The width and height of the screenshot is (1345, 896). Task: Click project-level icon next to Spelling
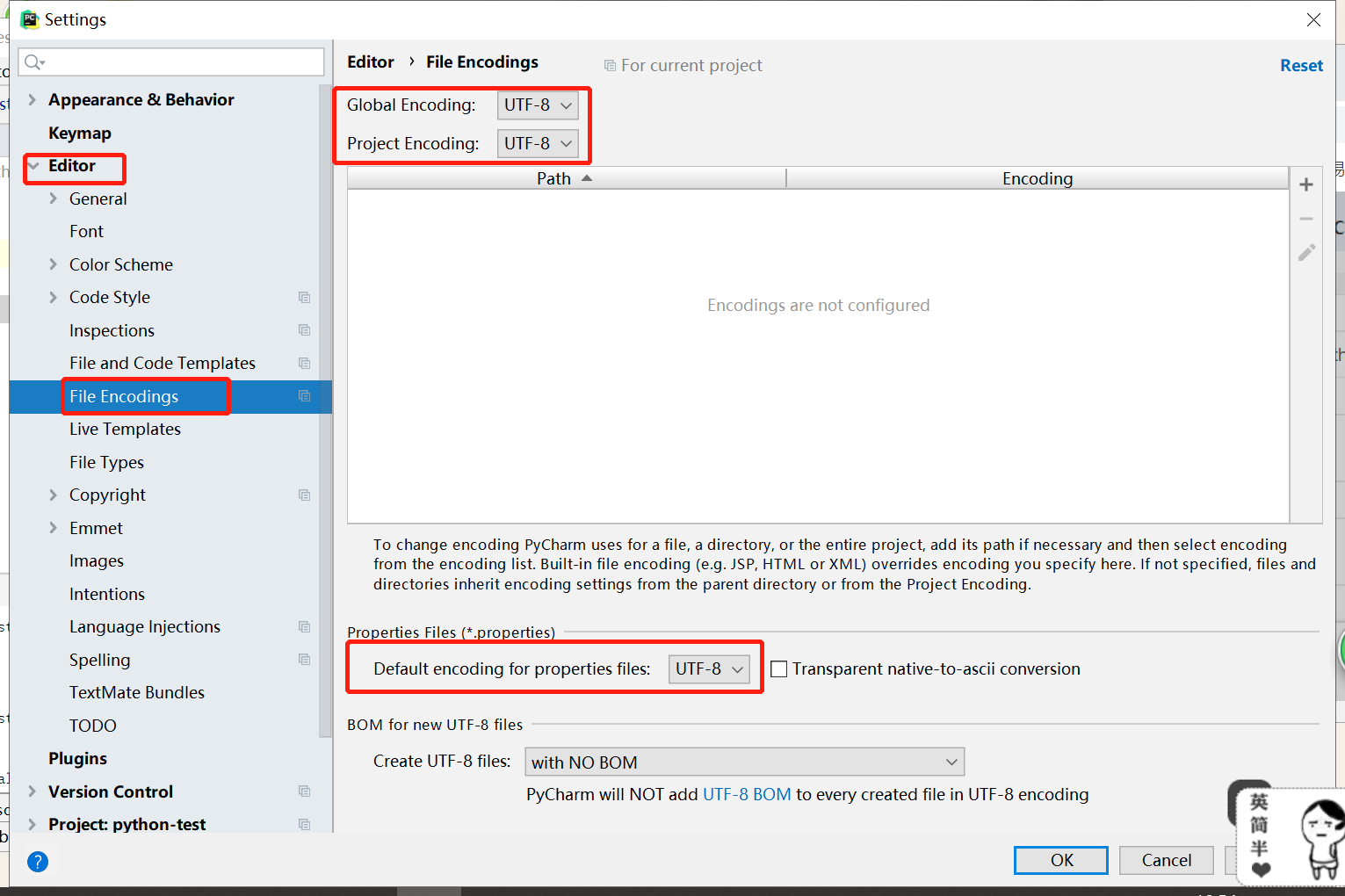305,660
